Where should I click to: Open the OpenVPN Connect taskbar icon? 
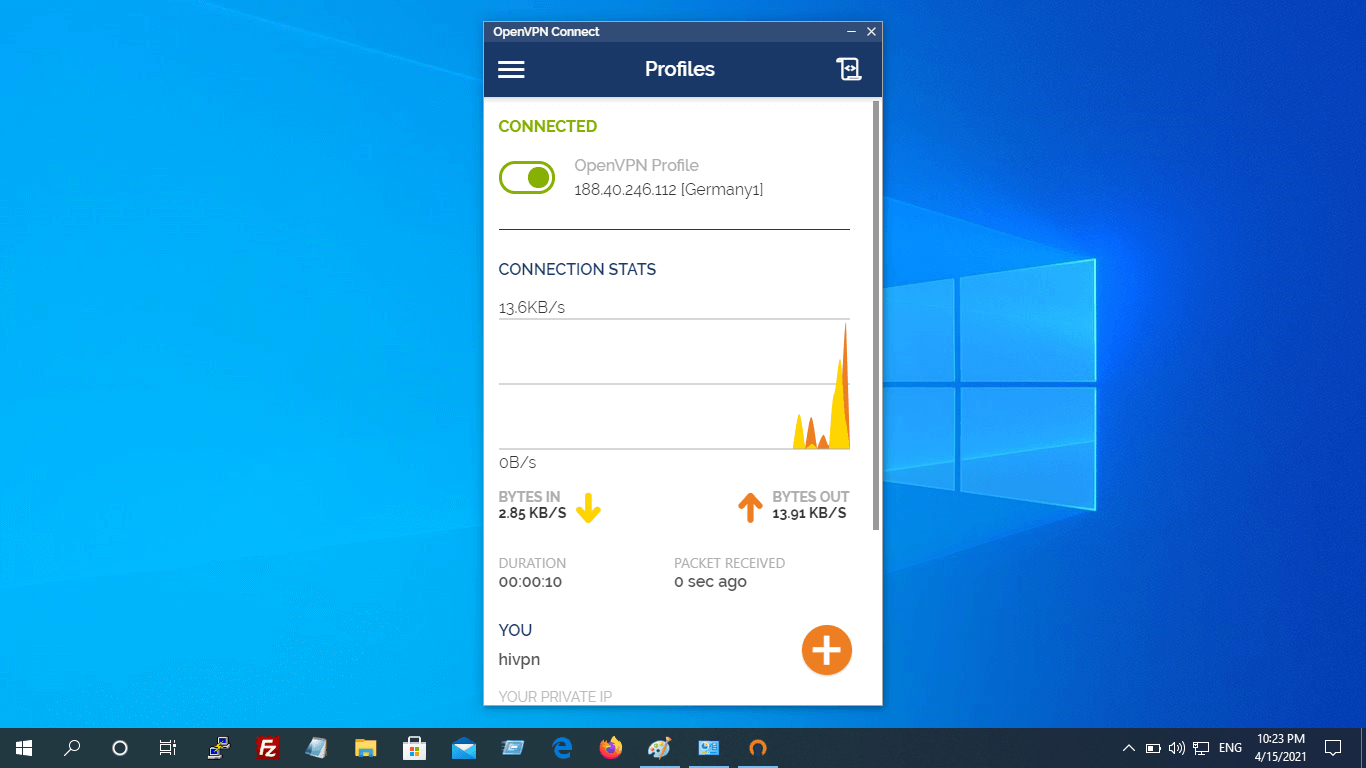757,748
